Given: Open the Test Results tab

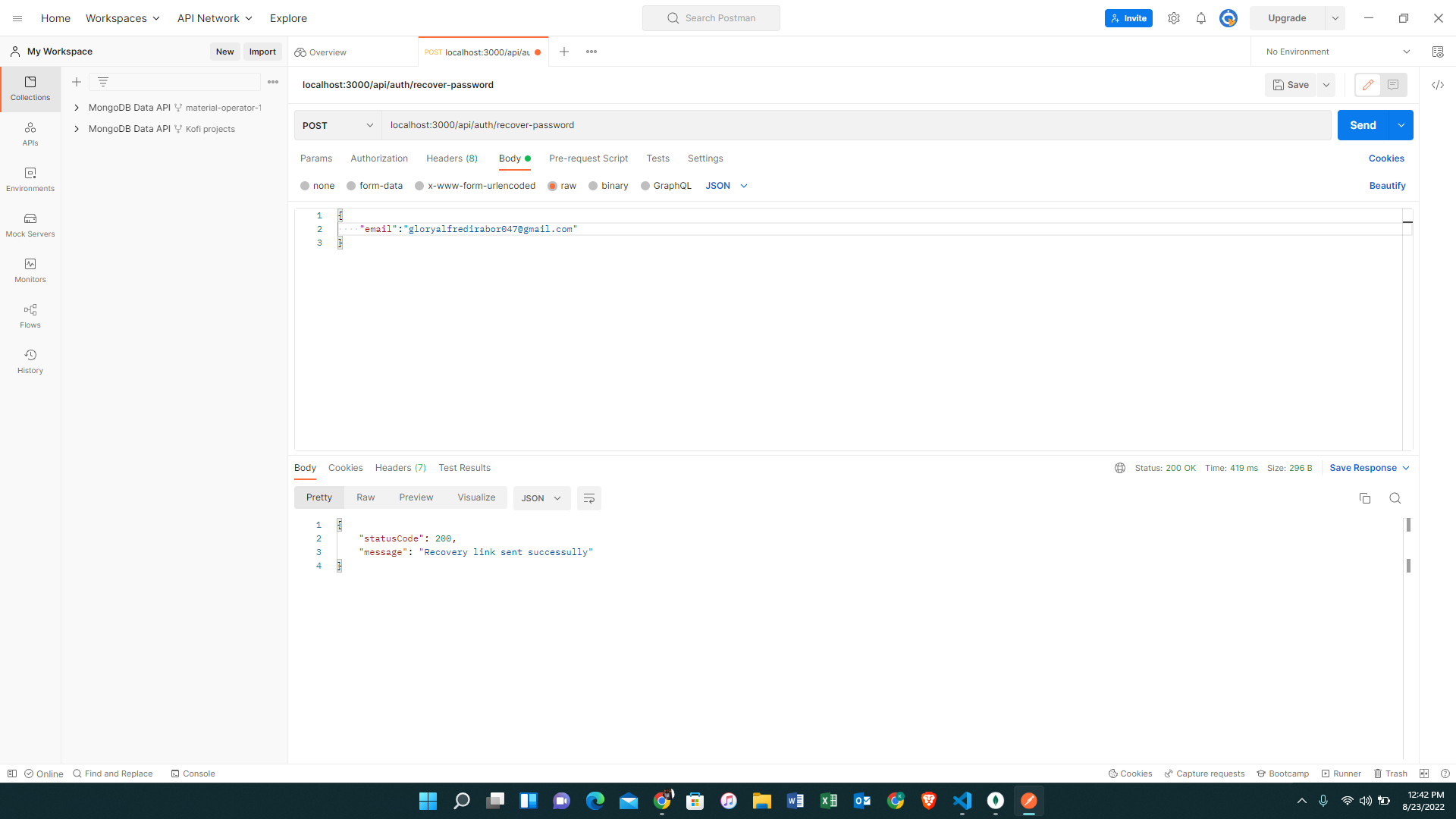Looking at the screenshot, I should (x=464, y=468).
